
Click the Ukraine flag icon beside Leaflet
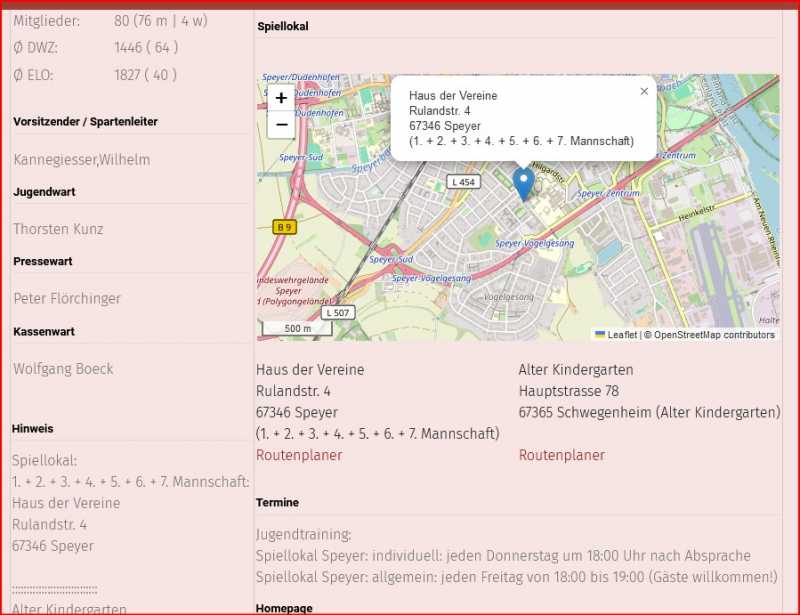coord(600,335)
